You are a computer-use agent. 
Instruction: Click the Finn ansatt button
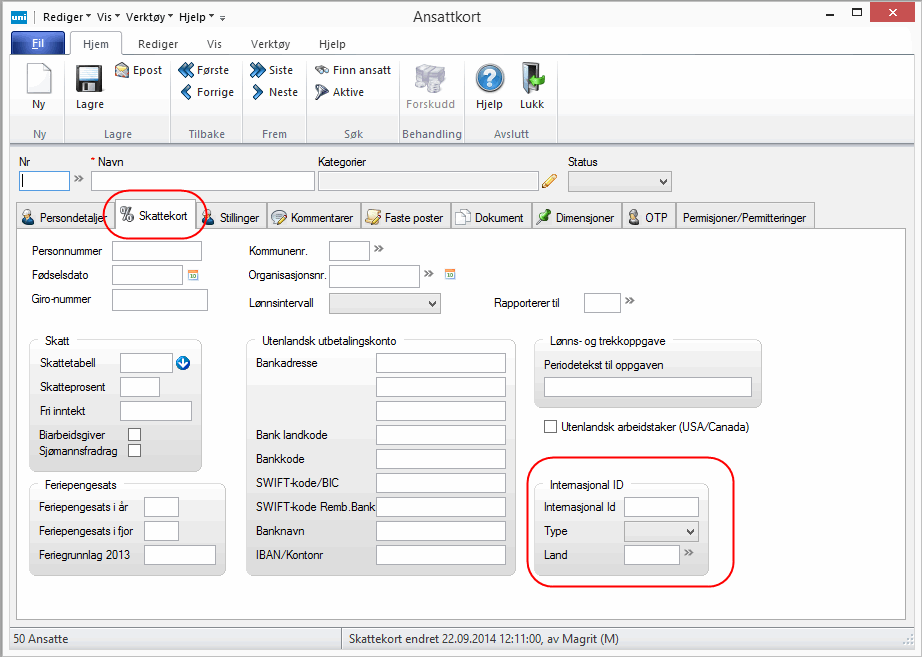point(353,70)
